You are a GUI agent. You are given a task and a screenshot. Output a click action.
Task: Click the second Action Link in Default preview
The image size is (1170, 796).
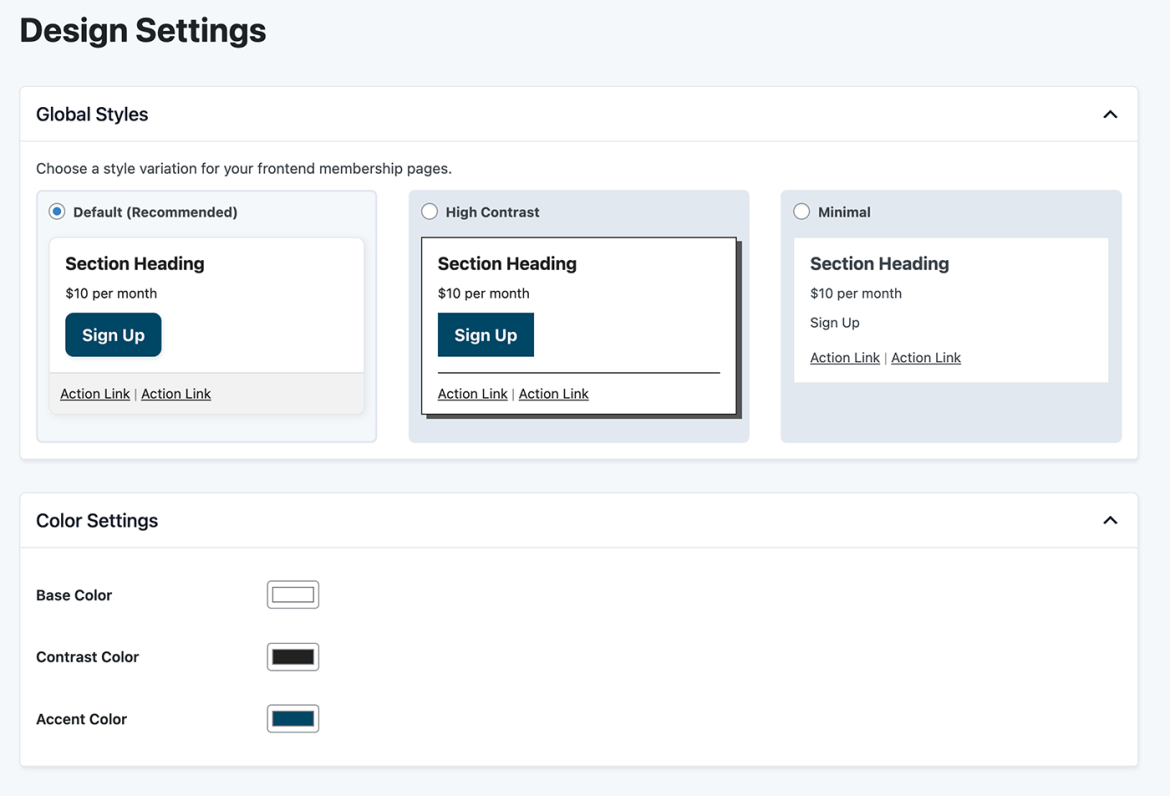point(176,393)
